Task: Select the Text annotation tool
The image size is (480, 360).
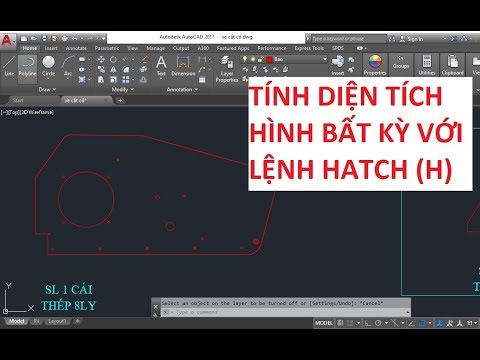Action: point(161,66)
